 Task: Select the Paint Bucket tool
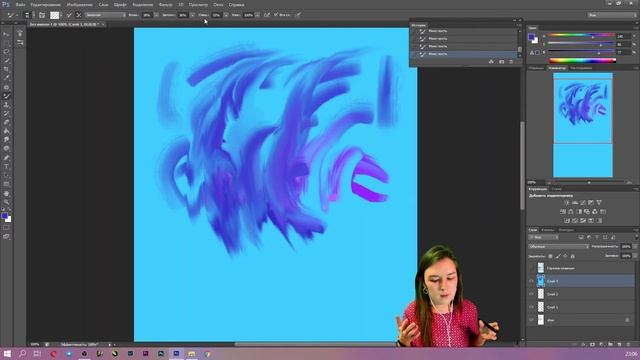pyautogui.click(x=6, y=131)
